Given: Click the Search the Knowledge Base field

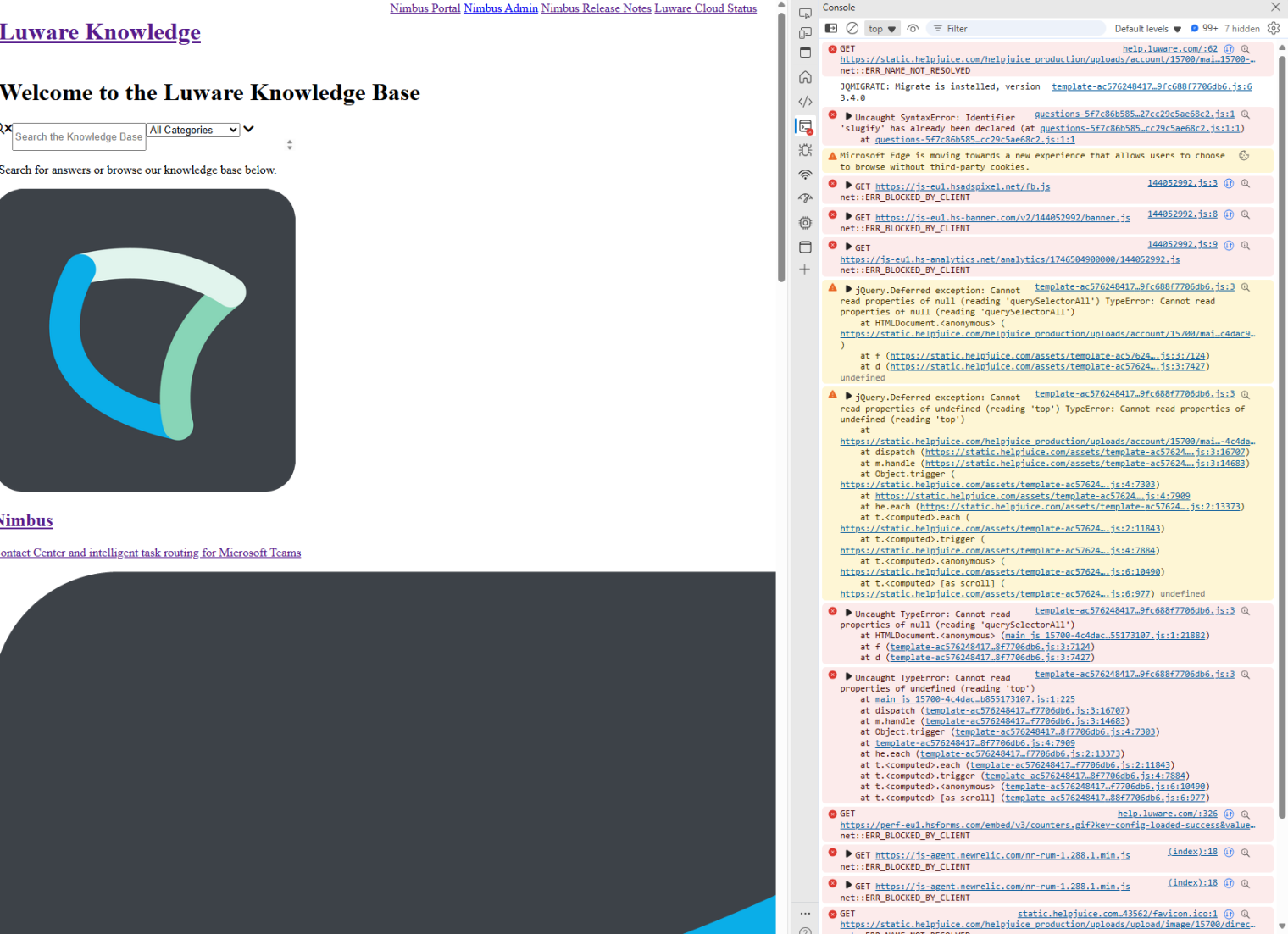Looking at the screenshot, I should point(79,137).
